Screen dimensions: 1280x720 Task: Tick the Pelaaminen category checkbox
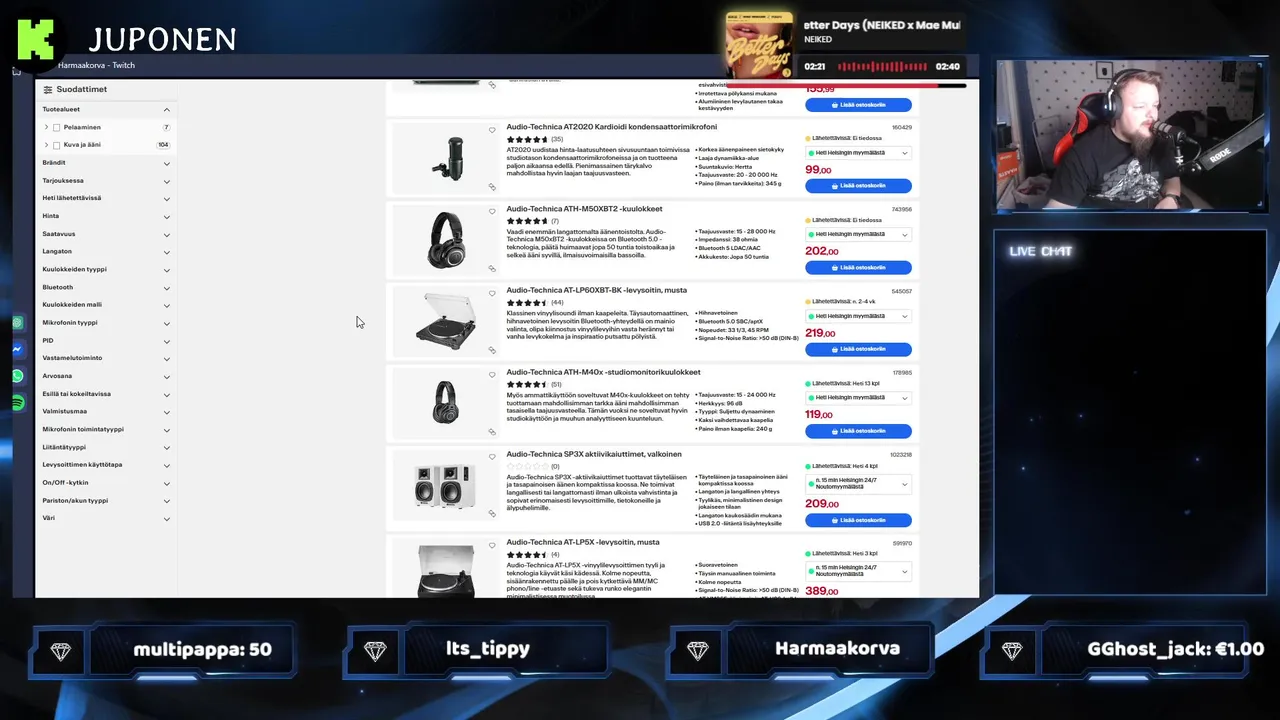tap(56, 128)
